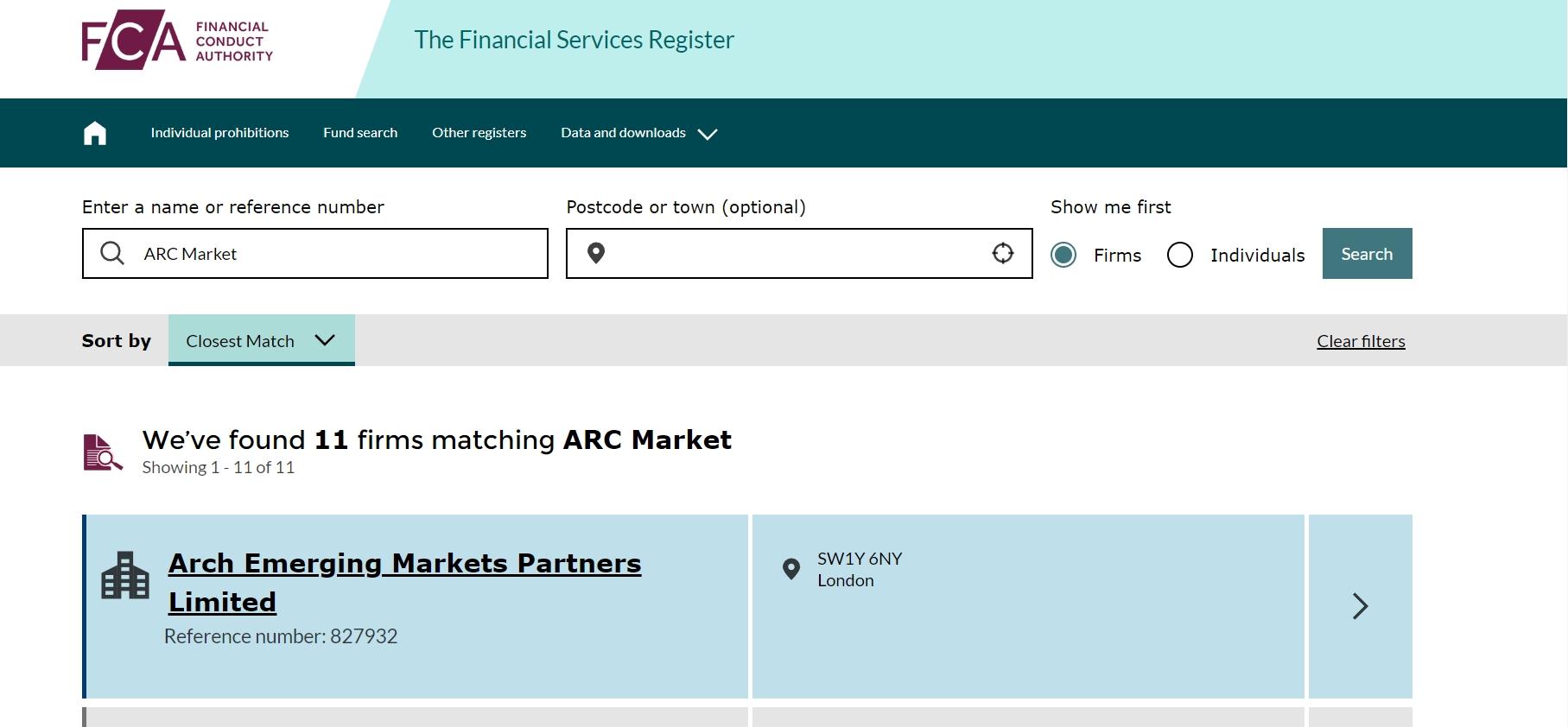
Task: Click the Search button
Action: click(1368, 254)
